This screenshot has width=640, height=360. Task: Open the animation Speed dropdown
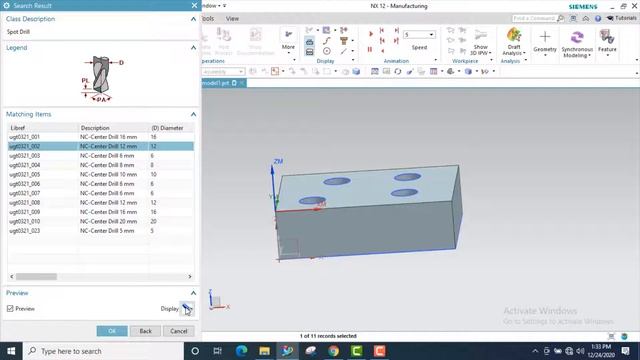coord(431,35)
